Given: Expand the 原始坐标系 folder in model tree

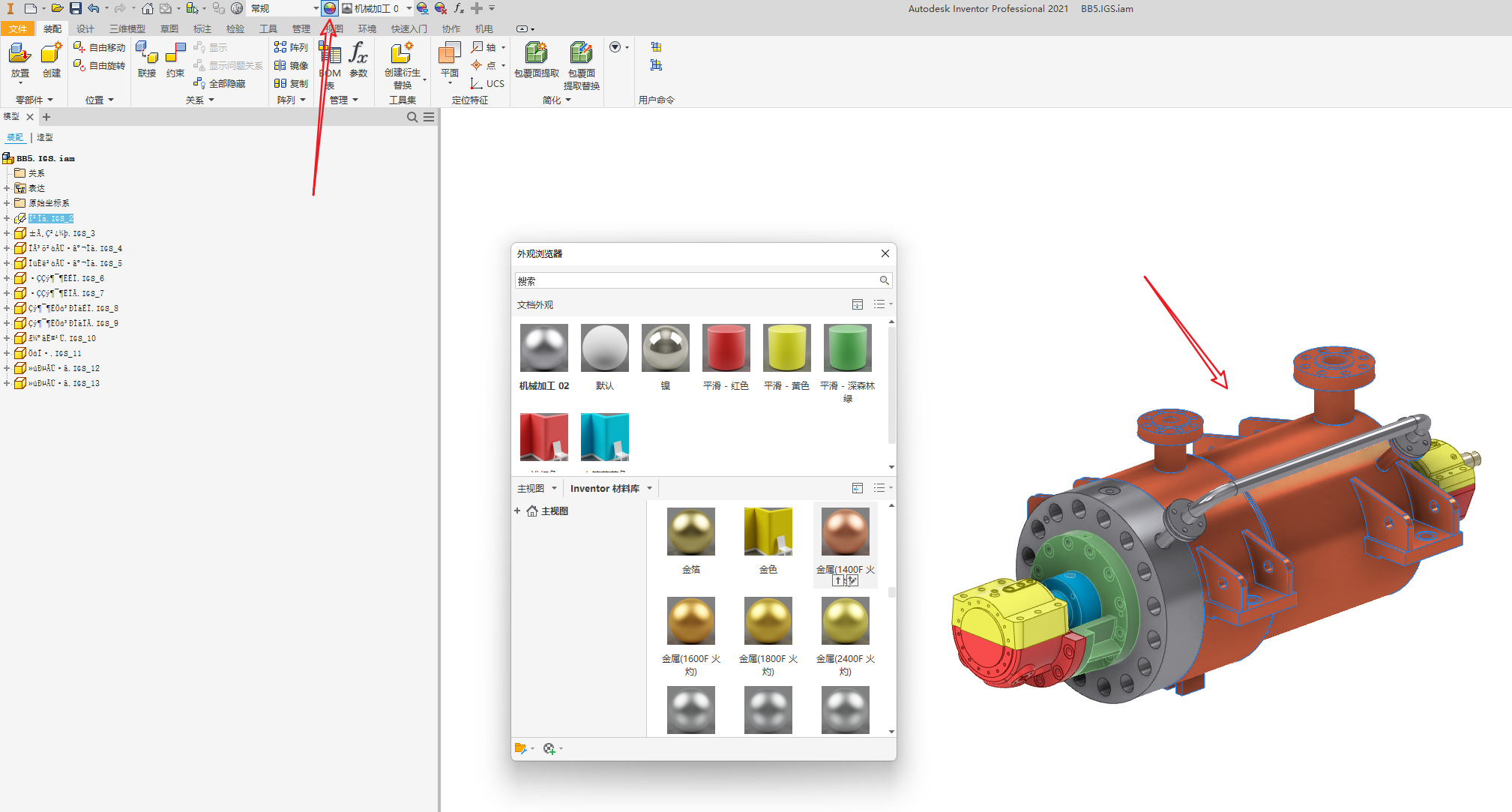Looking at the screenshot, I should [7, 203].
